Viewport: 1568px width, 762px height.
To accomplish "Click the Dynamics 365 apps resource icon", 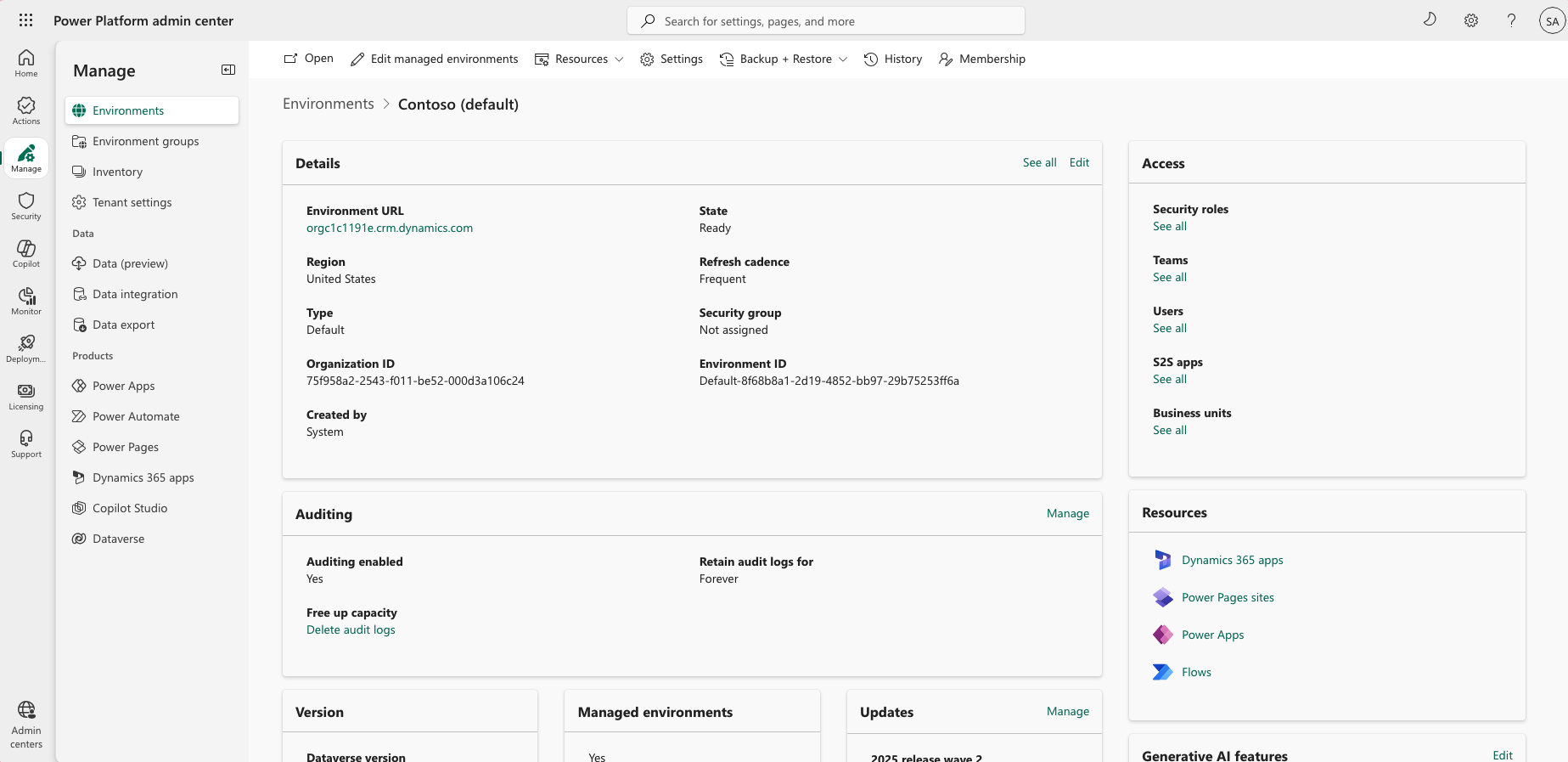I will tap(1163, 560).
